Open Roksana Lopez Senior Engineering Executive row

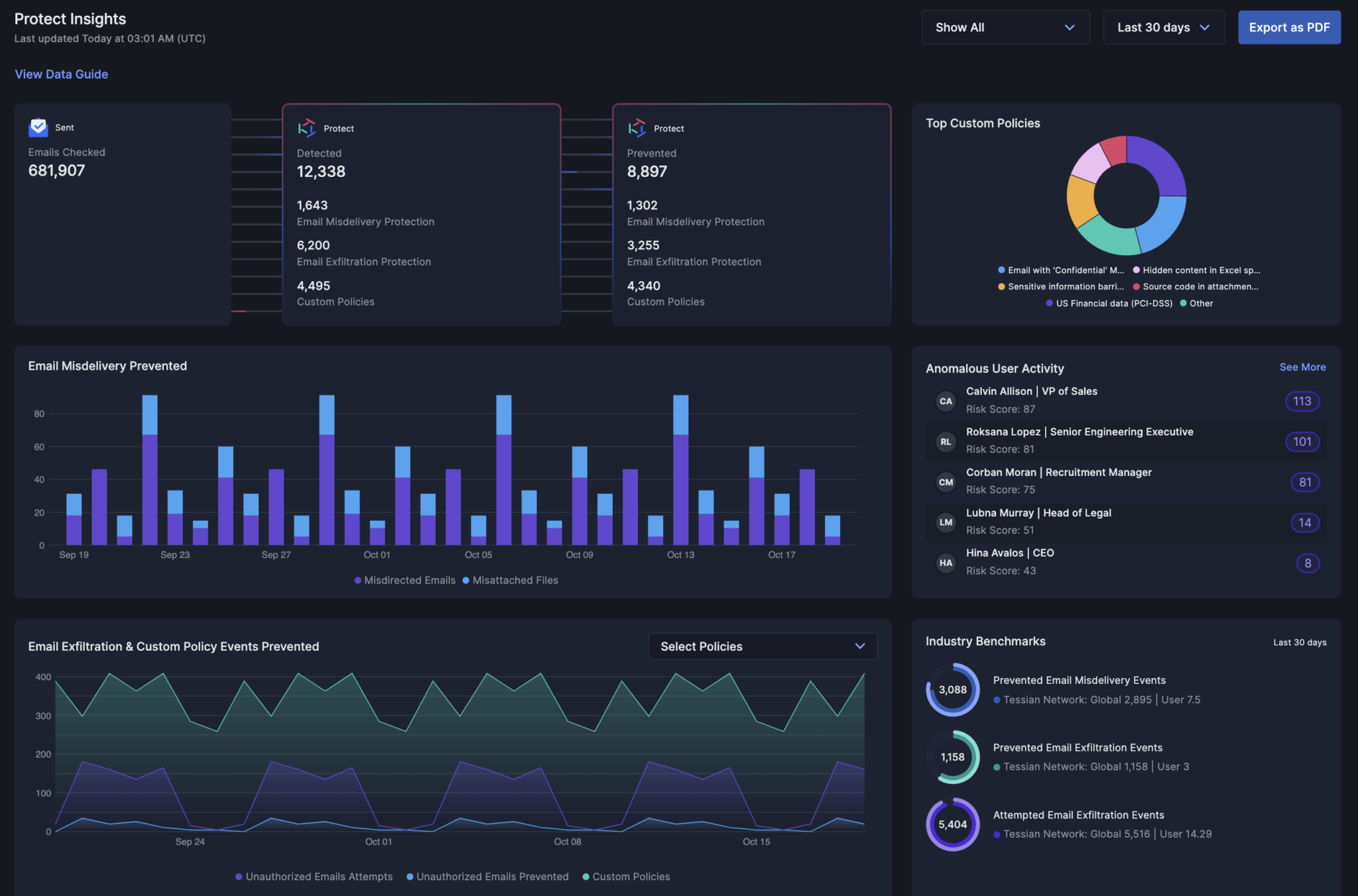tap(1126, 441)
